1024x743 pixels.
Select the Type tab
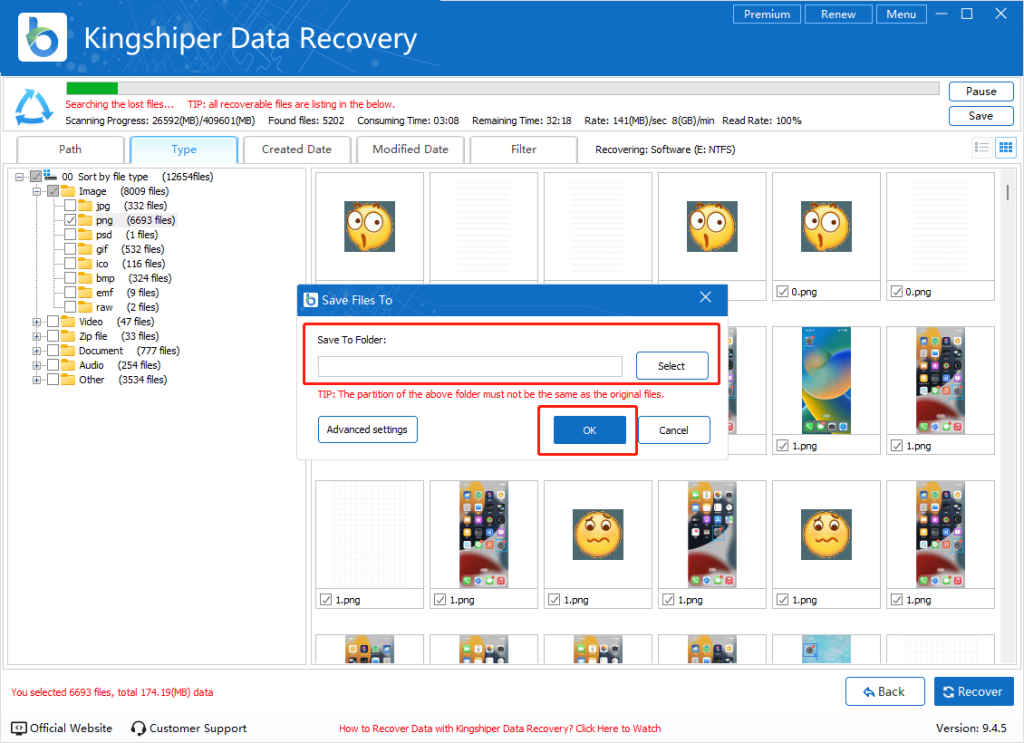pos(184,150)
